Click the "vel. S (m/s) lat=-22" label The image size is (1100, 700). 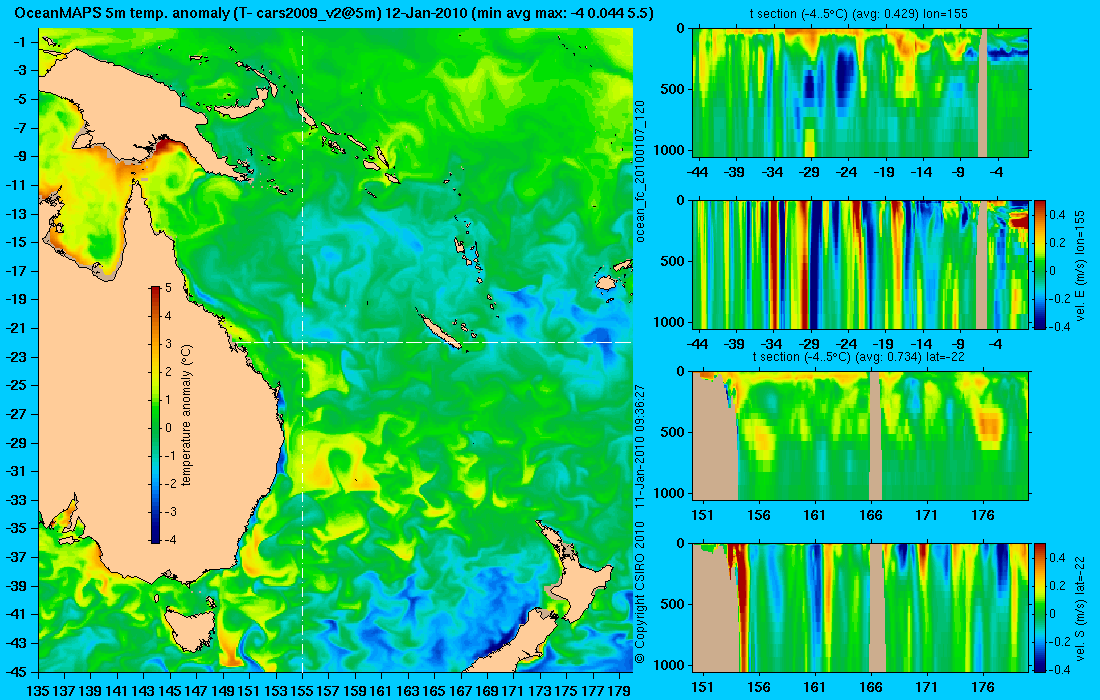pos(1080,607)
